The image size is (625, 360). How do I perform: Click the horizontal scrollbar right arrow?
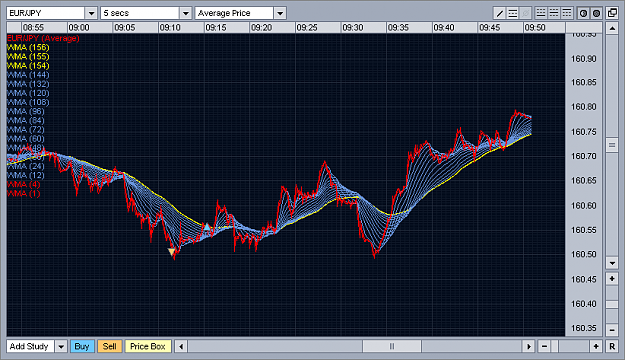529,346
